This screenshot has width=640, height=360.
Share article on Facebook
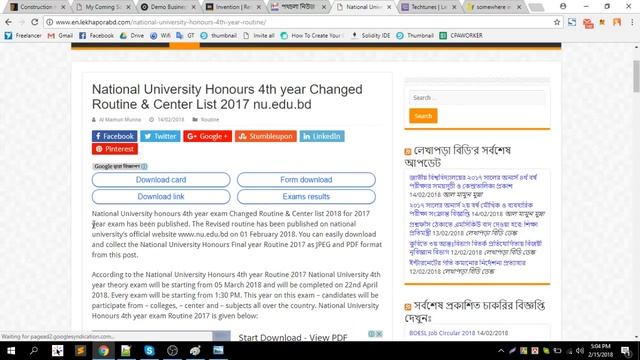click(x=114, y=136)
